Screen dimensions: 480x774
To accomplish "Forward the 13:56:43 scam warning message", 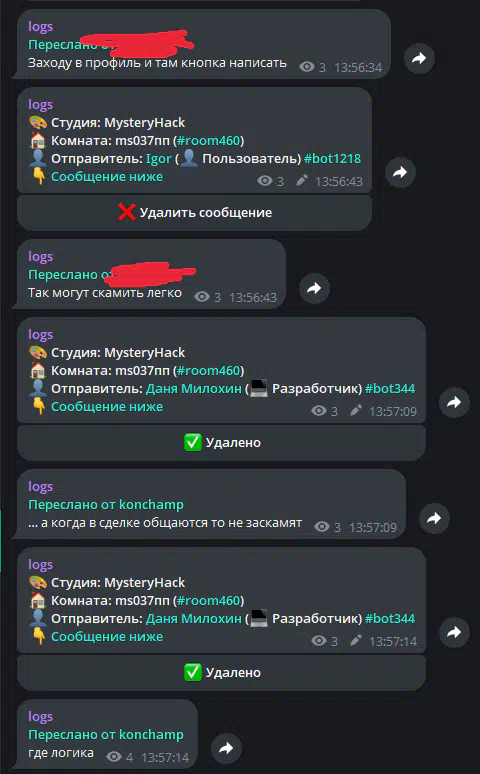I will click(314, 288).
